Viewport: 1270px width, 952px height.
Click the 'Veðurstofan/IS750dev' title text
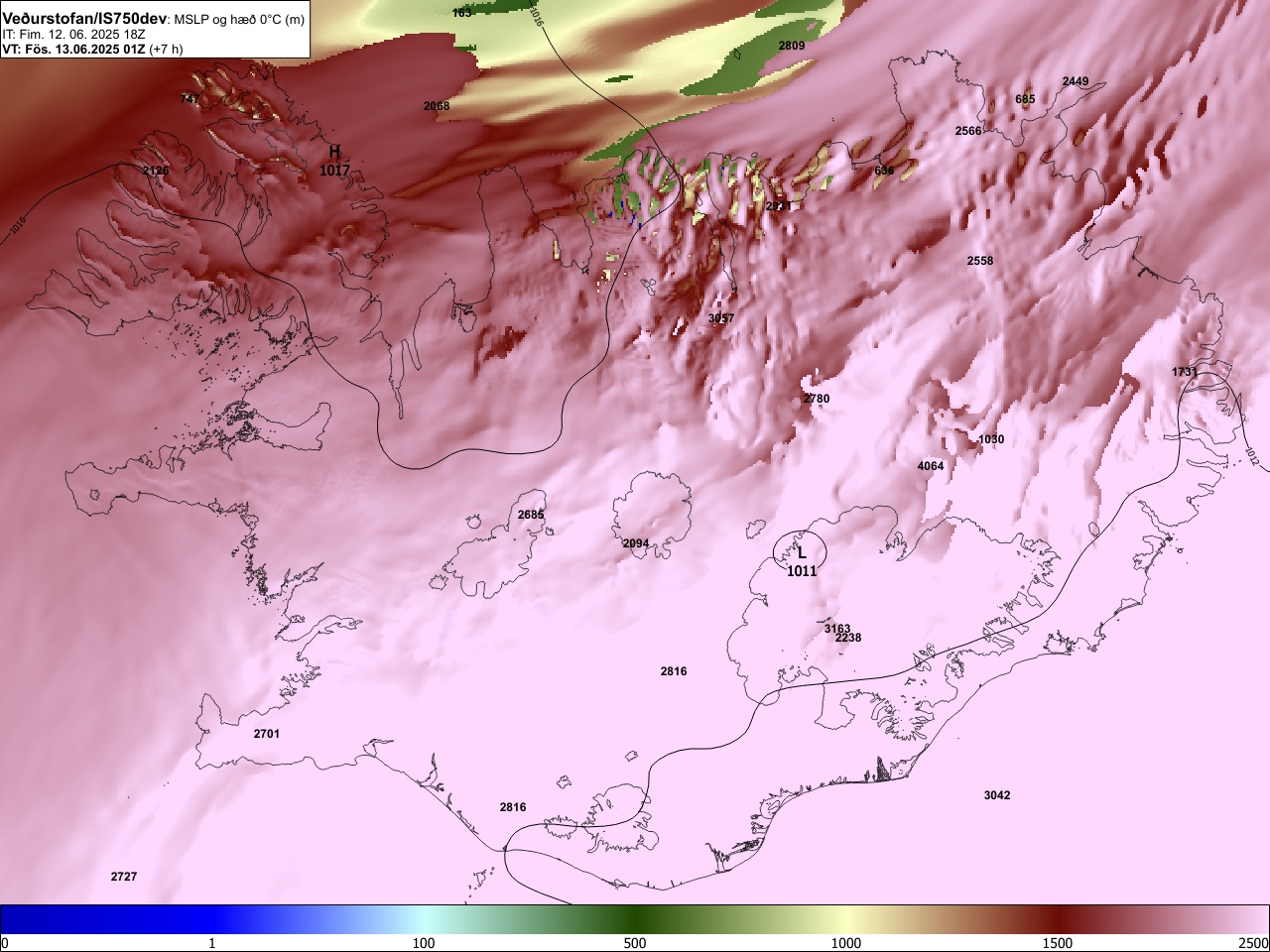click(x=84, y=19)
